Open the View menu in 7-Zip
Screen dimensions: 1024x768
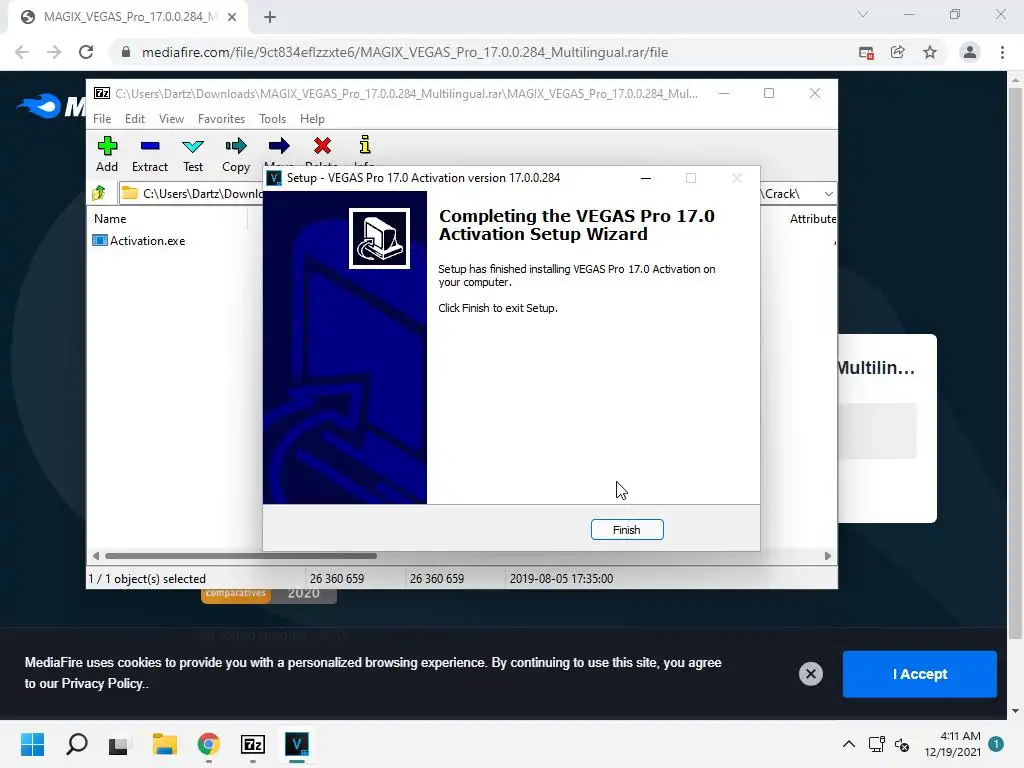pyautogui.click(x=171, y=119)
